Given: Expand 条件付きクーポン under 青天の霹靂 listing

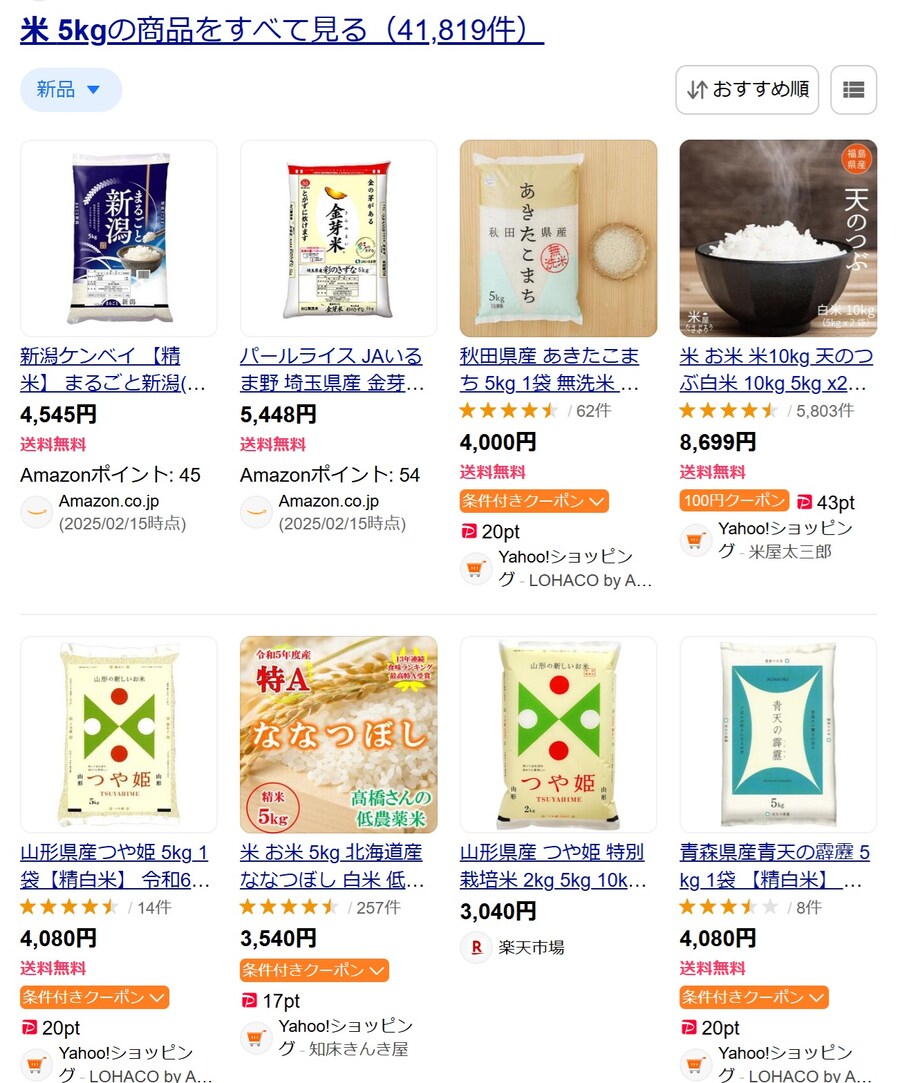Looking at the screenshot, I should (754, 997).
